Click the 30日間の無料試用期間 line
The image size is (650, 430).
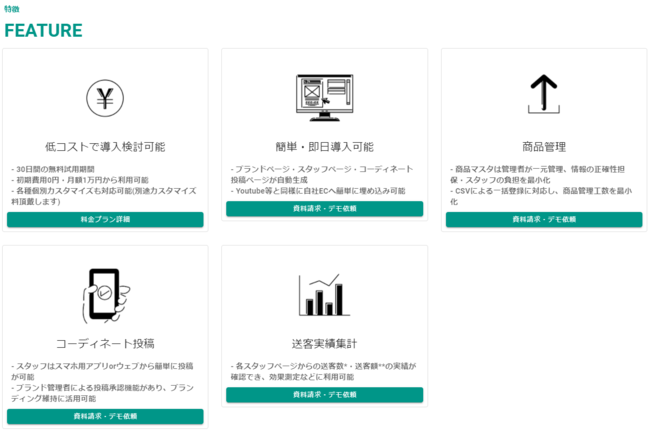(x=53, y=169)
